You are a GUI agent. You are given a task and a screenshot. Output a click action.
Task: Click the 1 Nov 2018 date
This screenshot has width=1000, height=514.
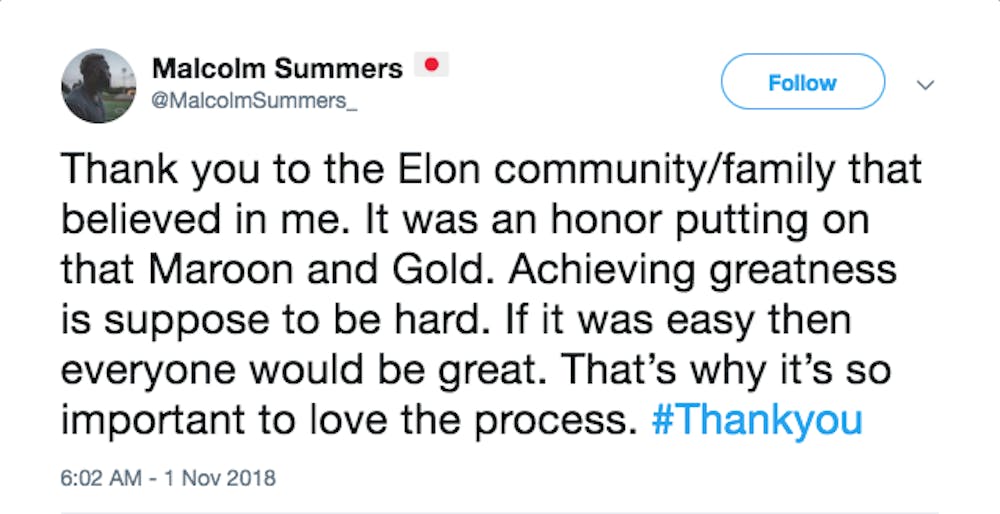219,478
